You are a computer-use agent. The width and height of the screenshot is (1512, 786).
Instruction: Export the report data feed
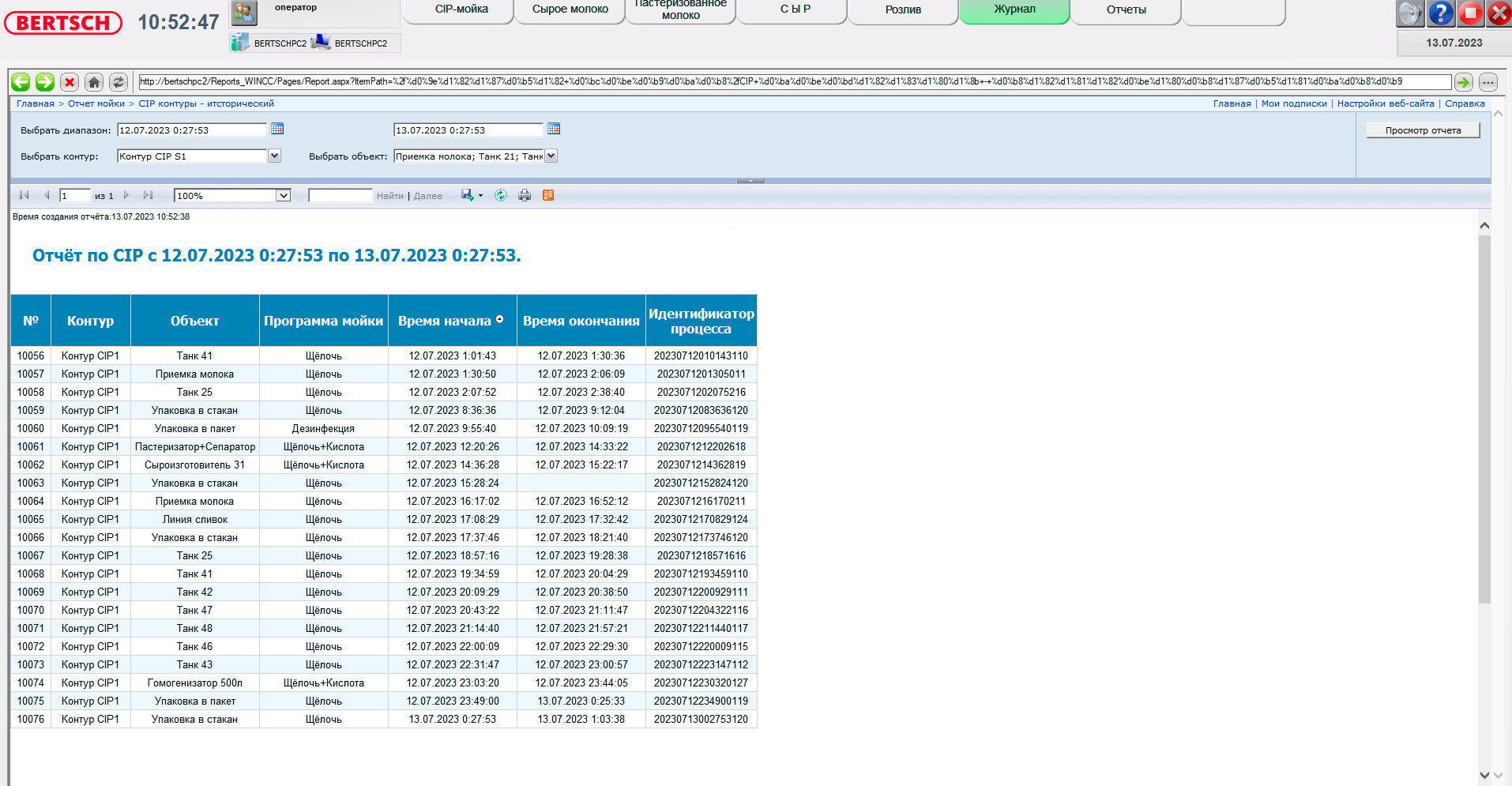click(x=548, y=195)
